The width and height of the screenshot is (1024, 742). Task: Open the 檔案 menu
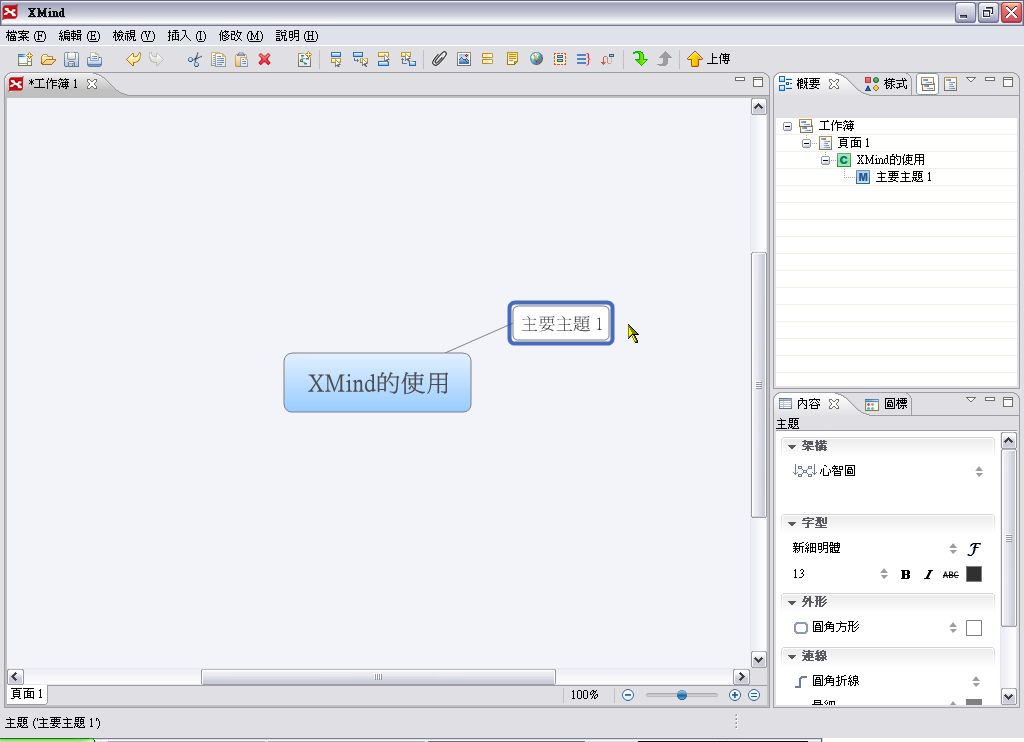coord(26,36)
